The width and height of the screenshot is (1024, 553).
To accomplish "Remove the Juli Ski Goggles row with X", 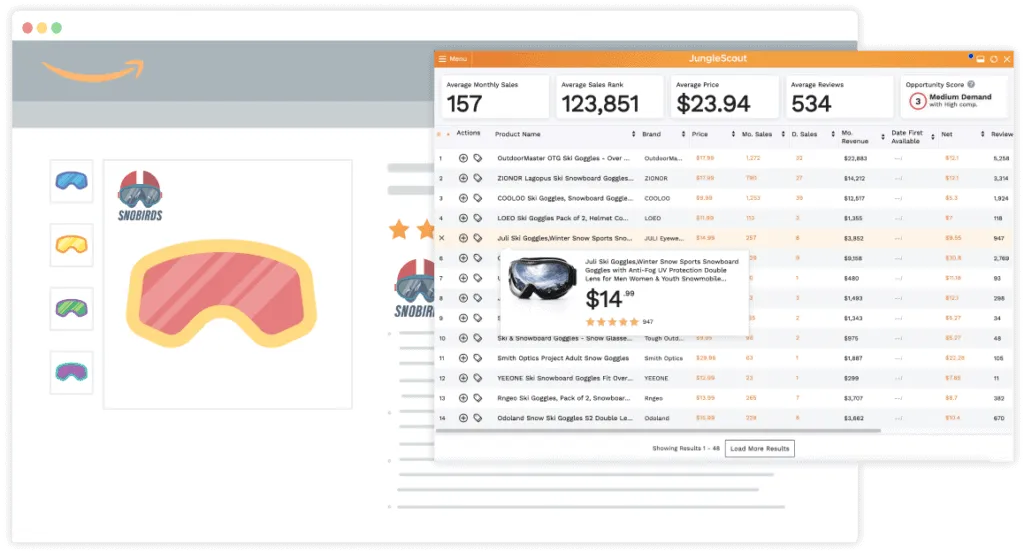I will [x=441, y=238].
